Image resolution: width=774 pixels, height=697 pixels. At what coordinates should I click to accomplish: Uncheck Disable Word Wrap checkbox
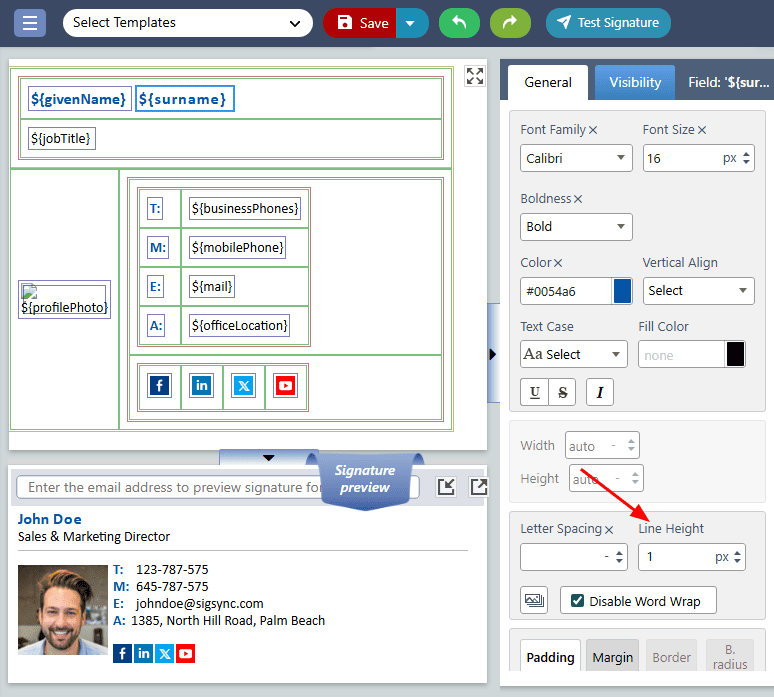coord(577,601)
